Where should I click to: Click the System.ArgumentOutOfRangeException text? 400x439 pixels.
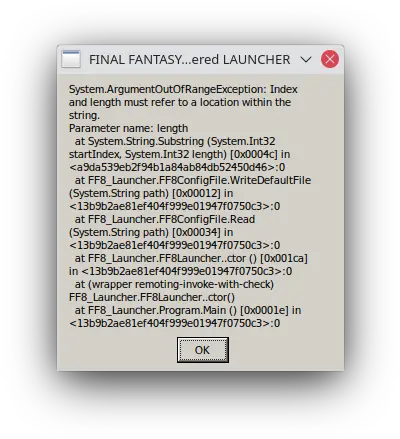click(x=168, y=89)
